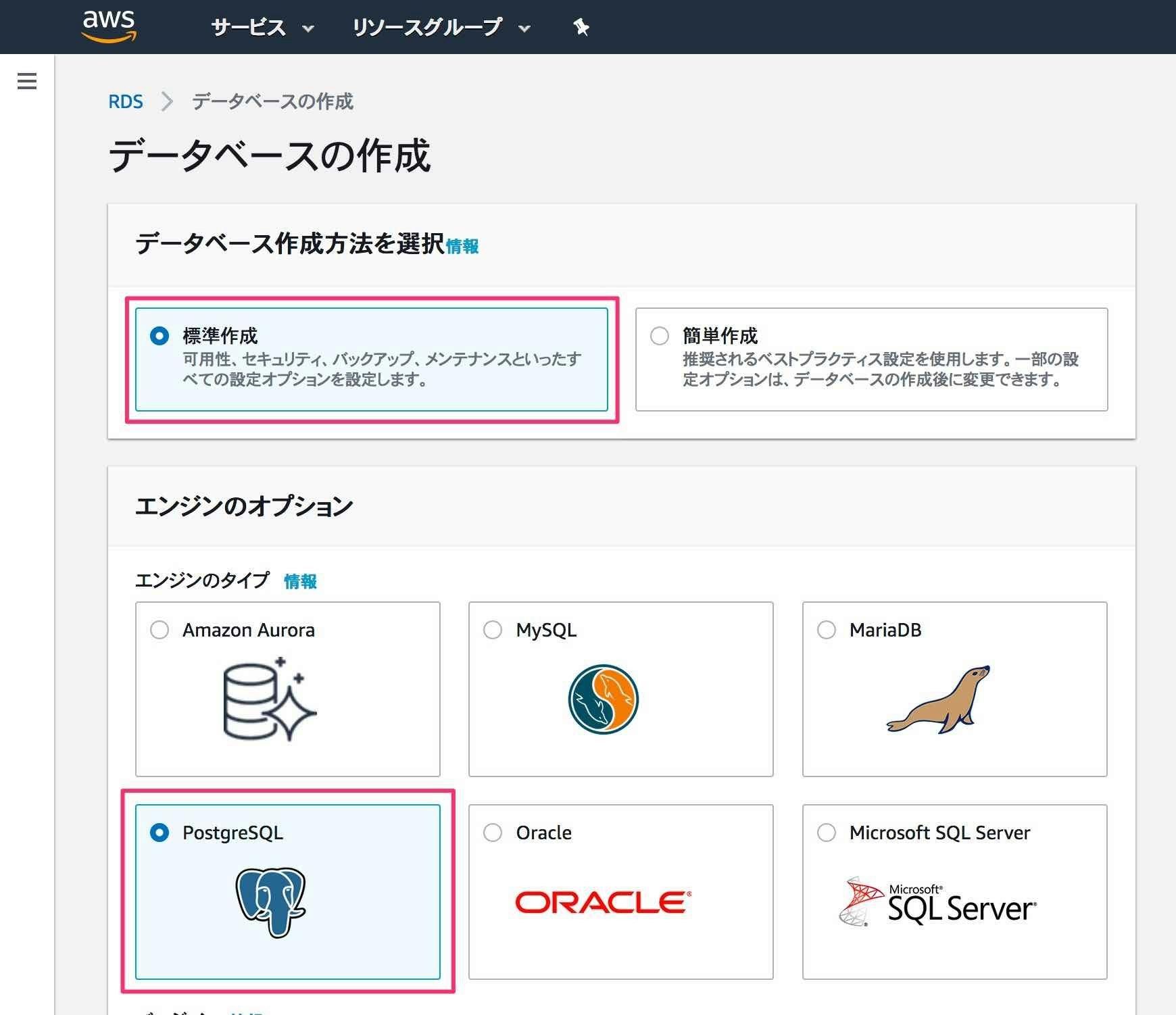Select the Oracle radio button
This screenshot has height=1015, width=1176.
point(493,833)
